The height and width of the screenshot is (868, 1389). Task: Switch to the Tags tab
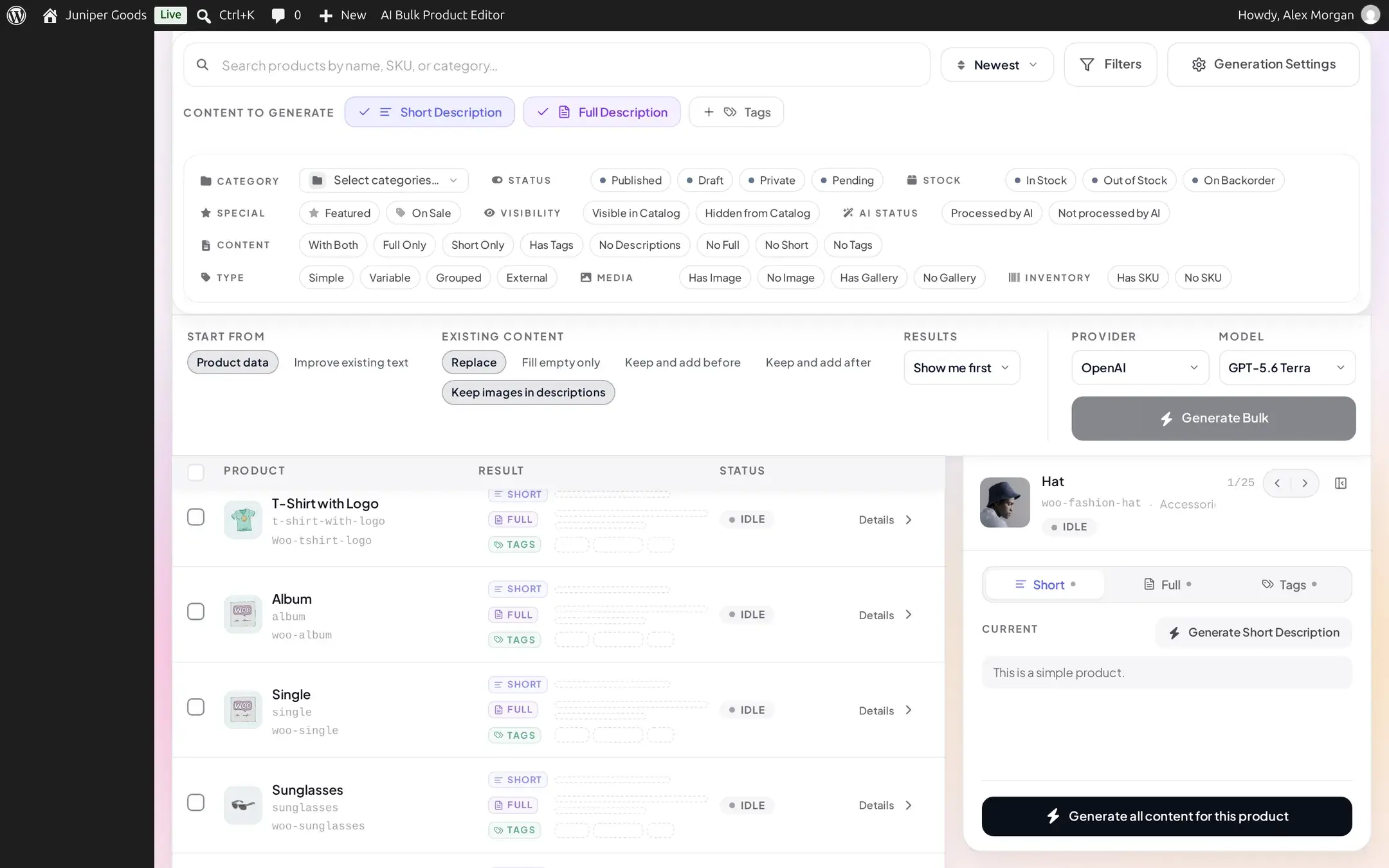[x=1289, y=584]
